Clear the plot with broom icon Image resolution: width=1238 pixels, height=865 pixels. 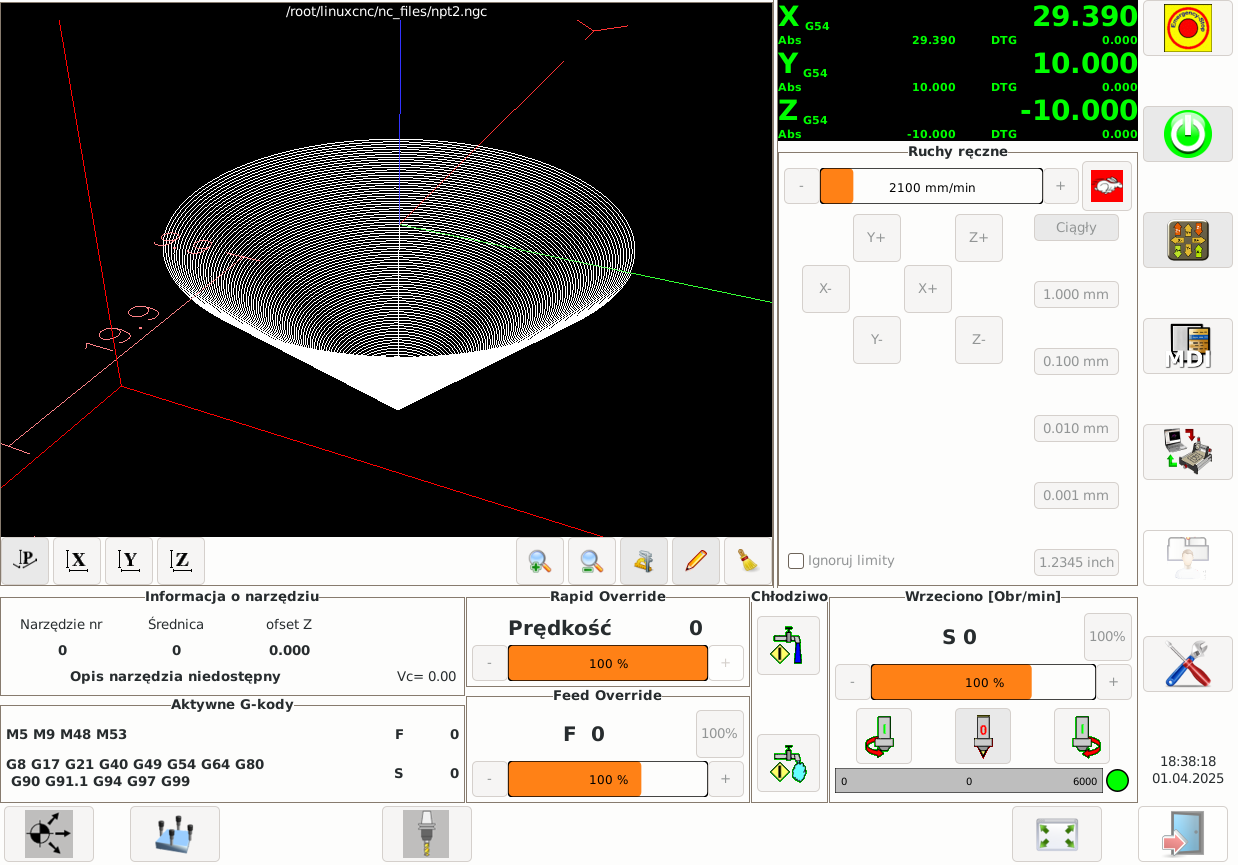[x=748, y=561]
